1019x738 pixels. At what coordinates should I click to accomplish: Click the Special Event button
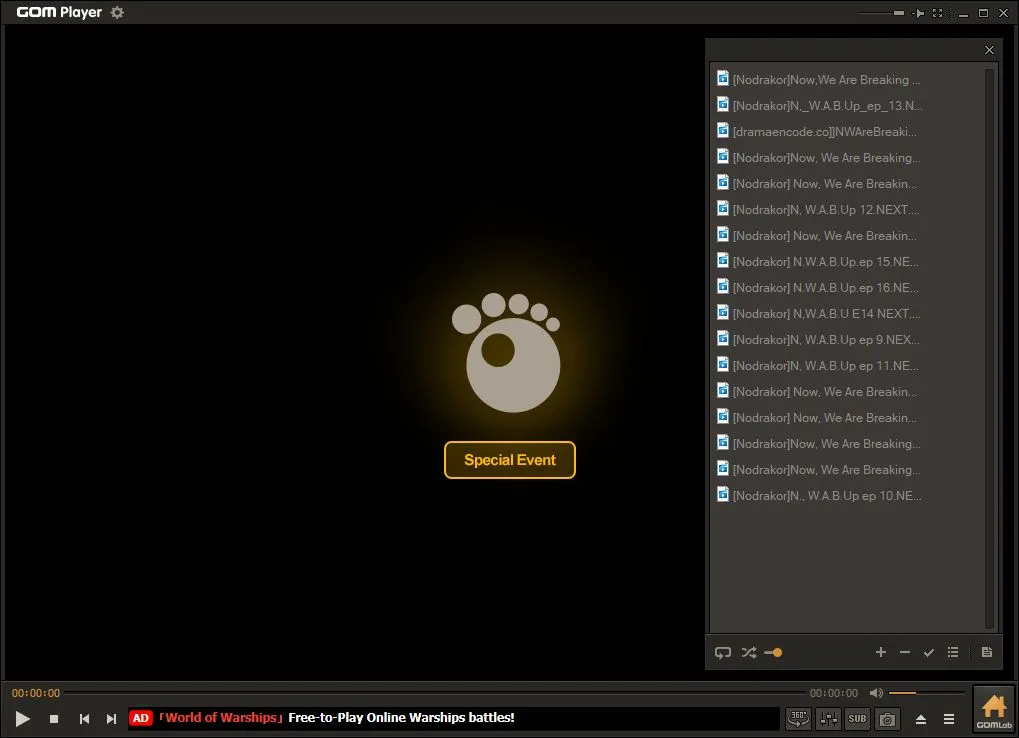click(509, 460)
